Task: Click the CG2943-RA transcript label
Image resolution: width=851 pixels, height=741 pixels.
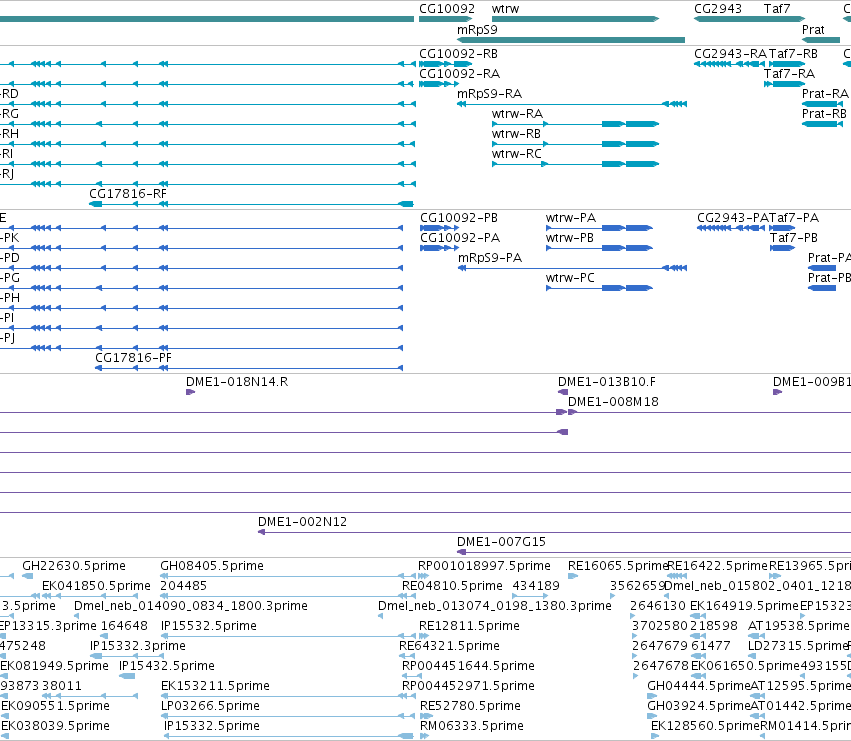Action: [731, 54]
